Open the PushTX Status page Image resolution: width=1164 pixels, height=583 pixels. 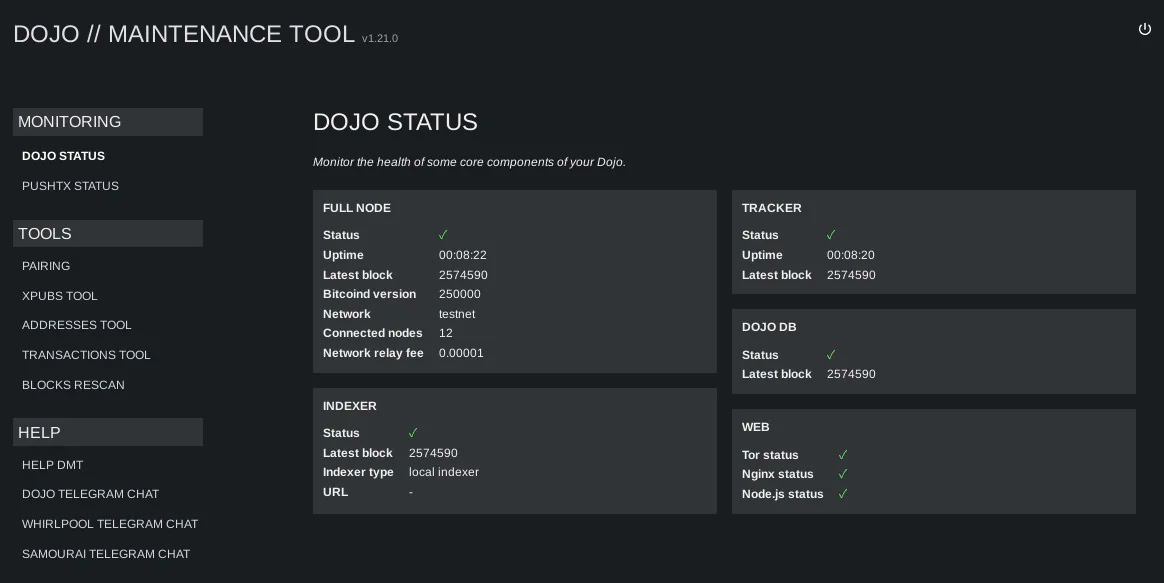click(71, 186)
